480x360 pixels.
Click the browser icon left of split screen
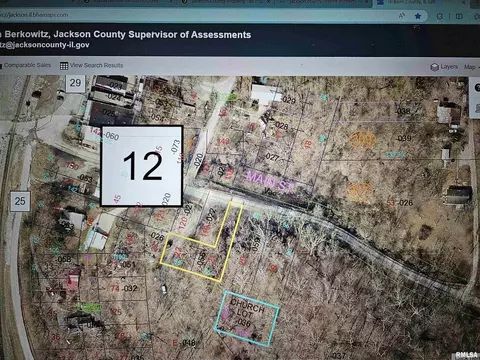click(x=440, y=16)
